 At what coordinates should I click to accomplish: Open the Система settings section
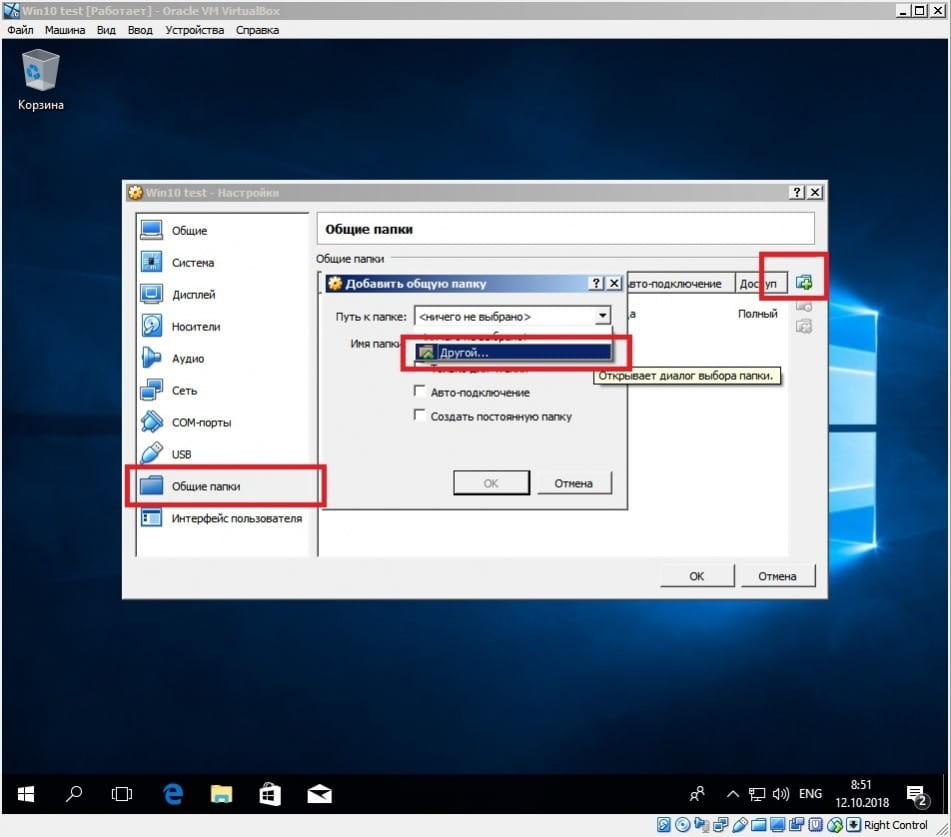coord(223,263)
